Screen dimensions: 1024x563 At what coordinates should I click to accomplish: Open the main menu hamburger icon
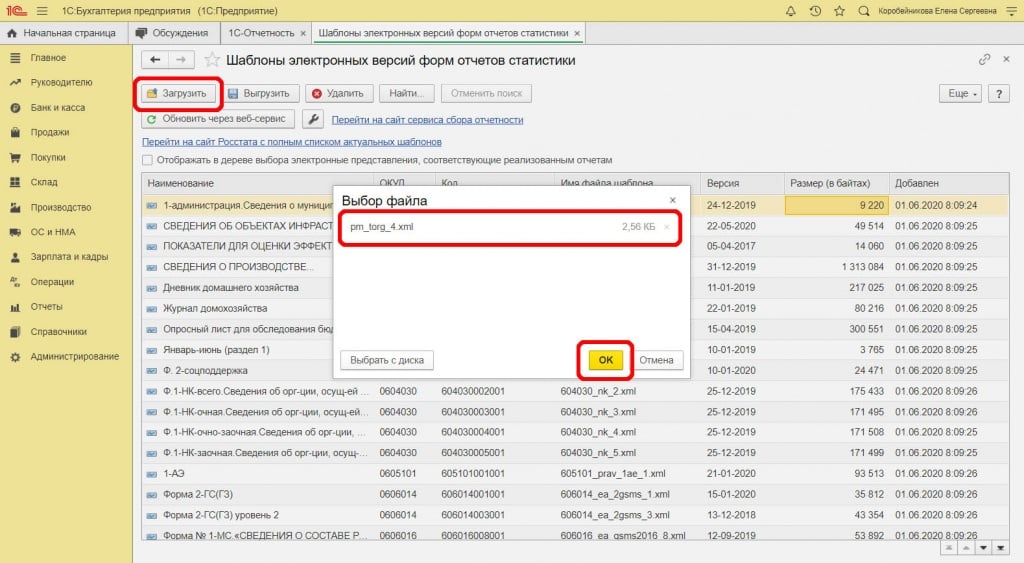coord(40,11)
